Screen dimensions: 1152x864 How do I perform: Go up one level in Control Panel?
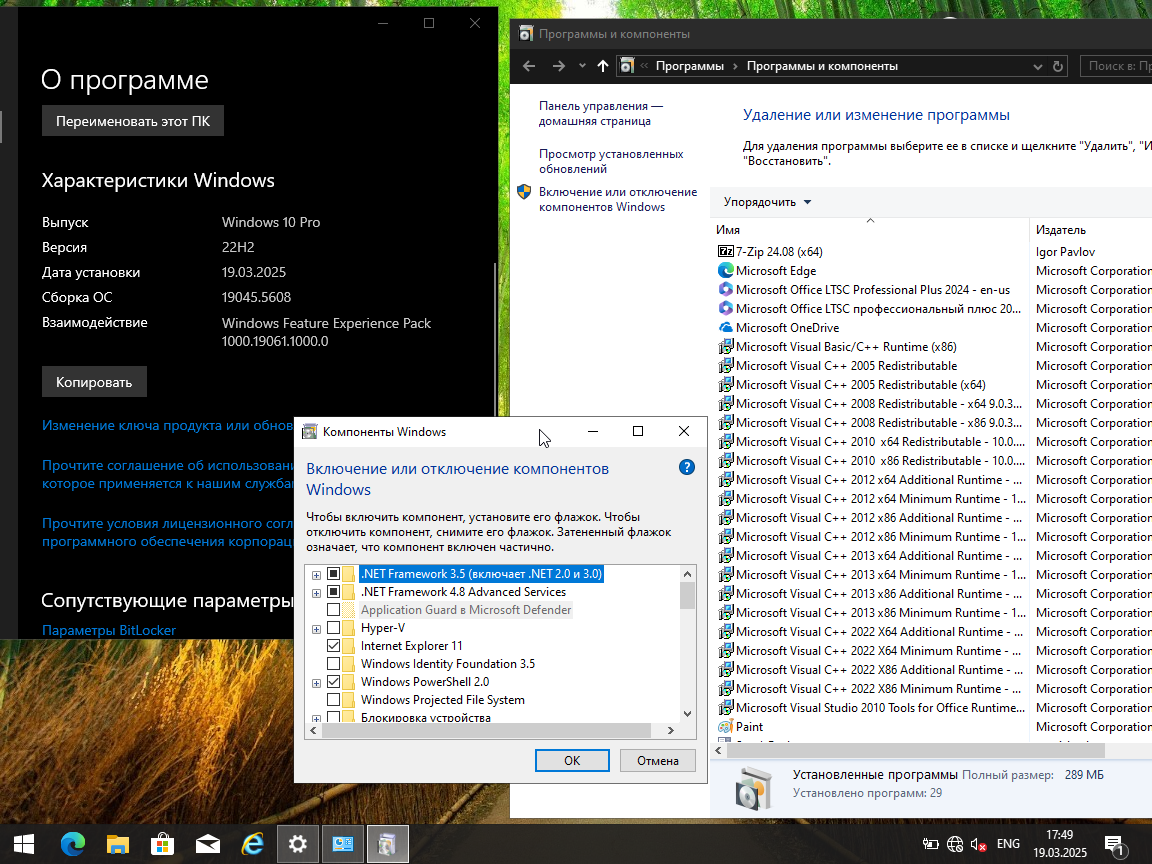click(602, 66)
